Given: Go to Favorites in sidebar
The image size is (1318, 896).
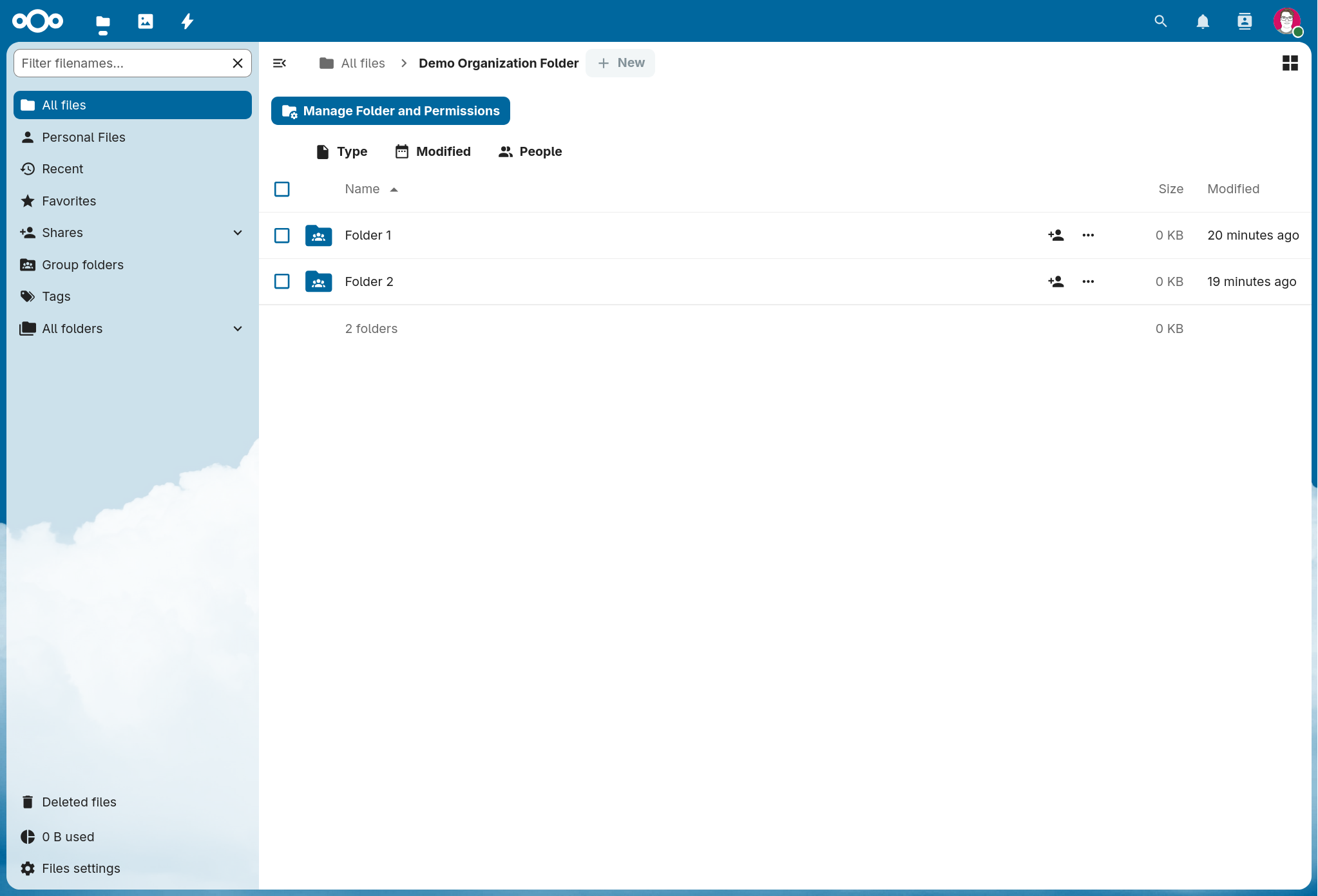Looking at the screenshot, I should (69, 201).
